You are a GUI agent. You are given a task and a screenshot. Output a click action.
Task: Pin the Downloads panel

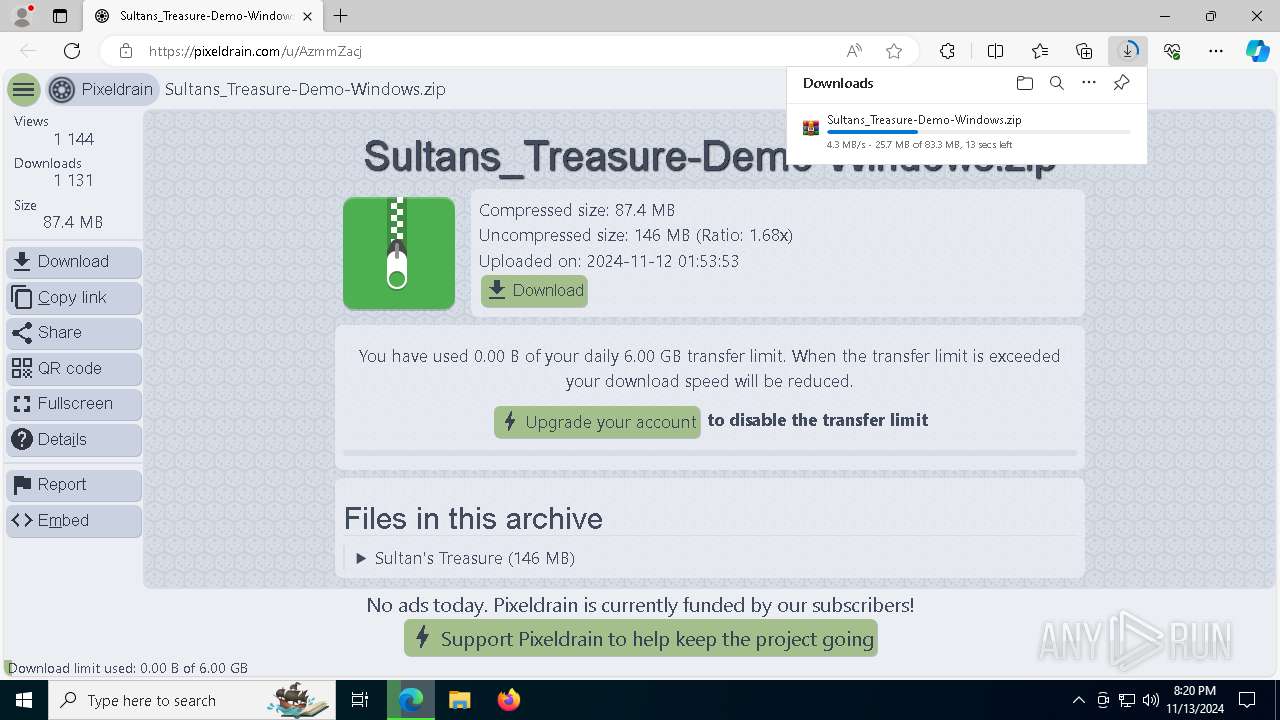1121,83
